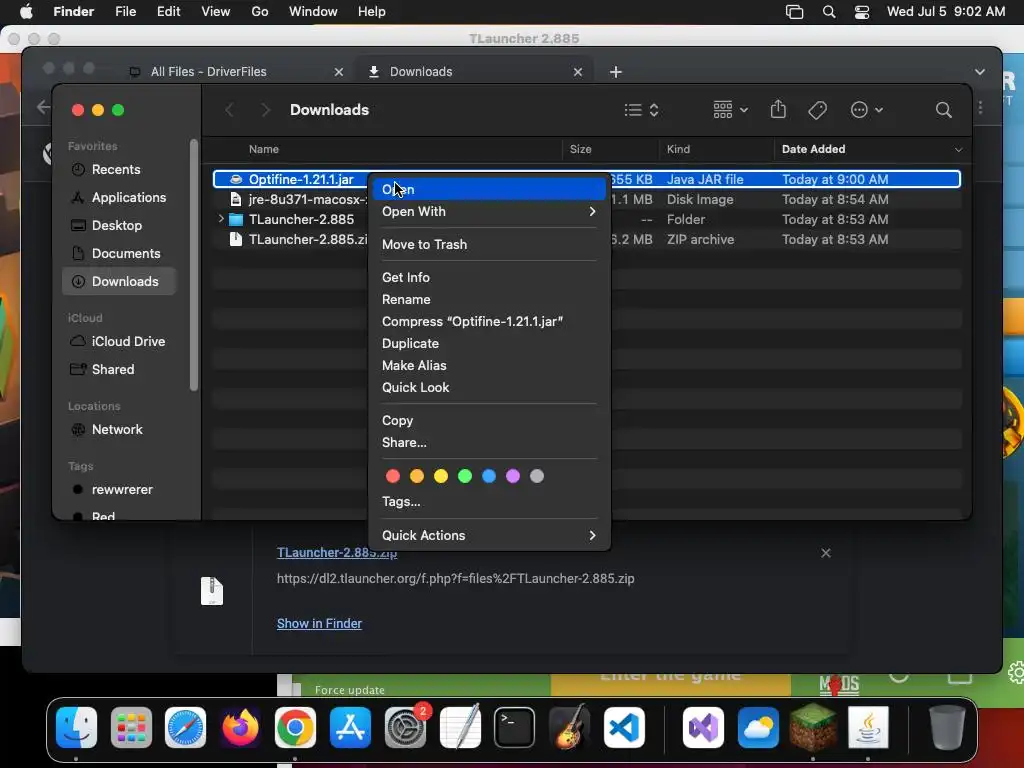Screen dimensions: 1024x768
Task: Open the Minecraft grass block dock icon
Action: coord(813,727)
